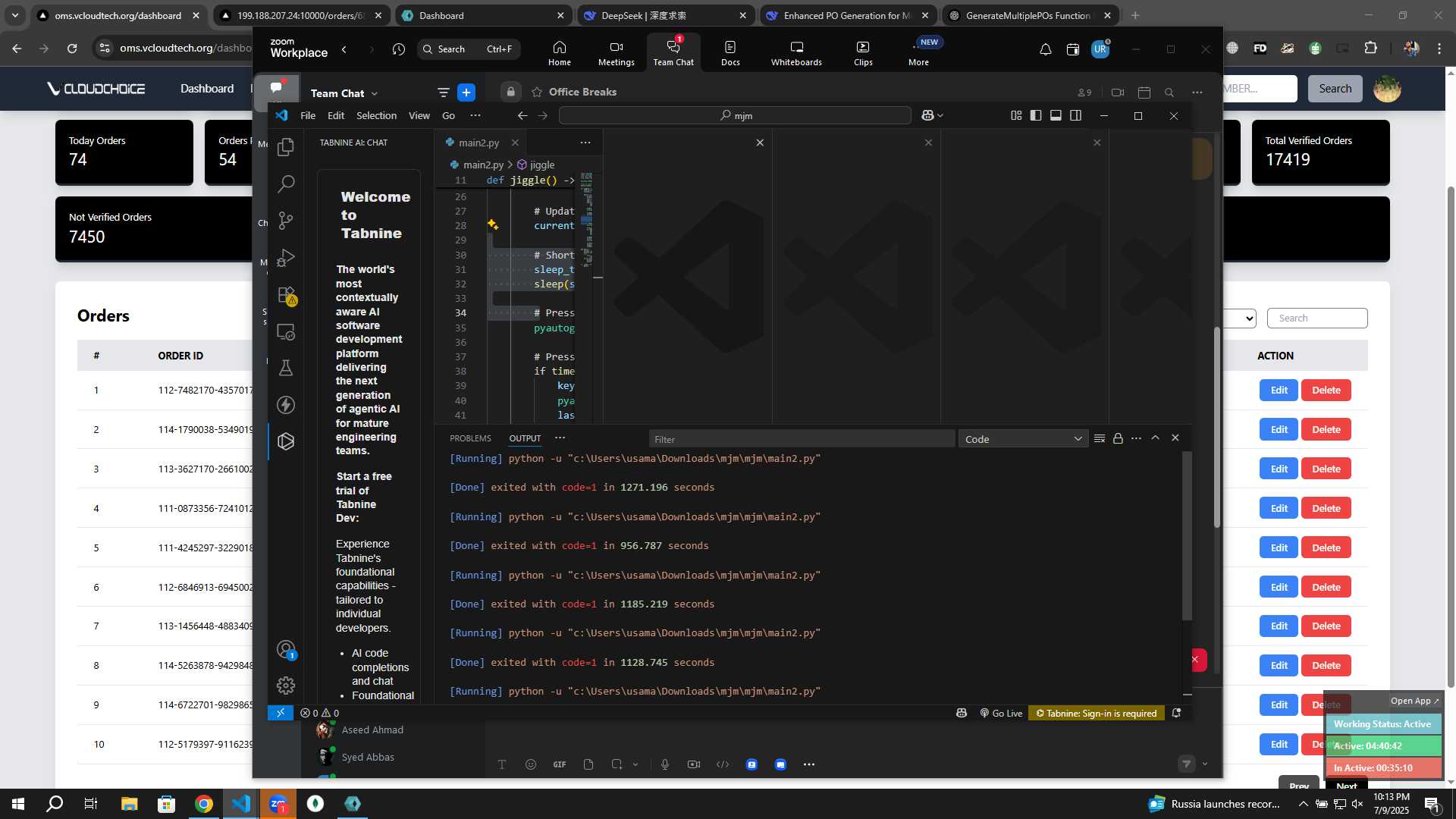Open Customize Layout in VS Code
The height and width of the screenshot is (819, 1456).
point(1016,115)
